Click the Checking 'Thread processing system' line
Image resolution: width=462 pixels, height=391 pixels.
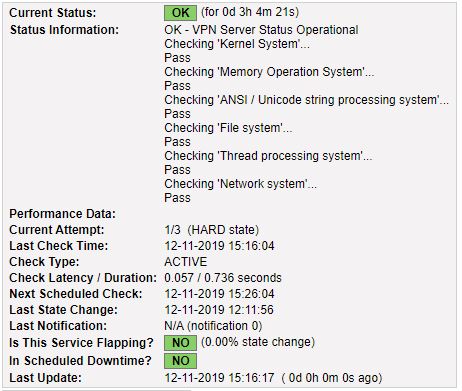268,156
